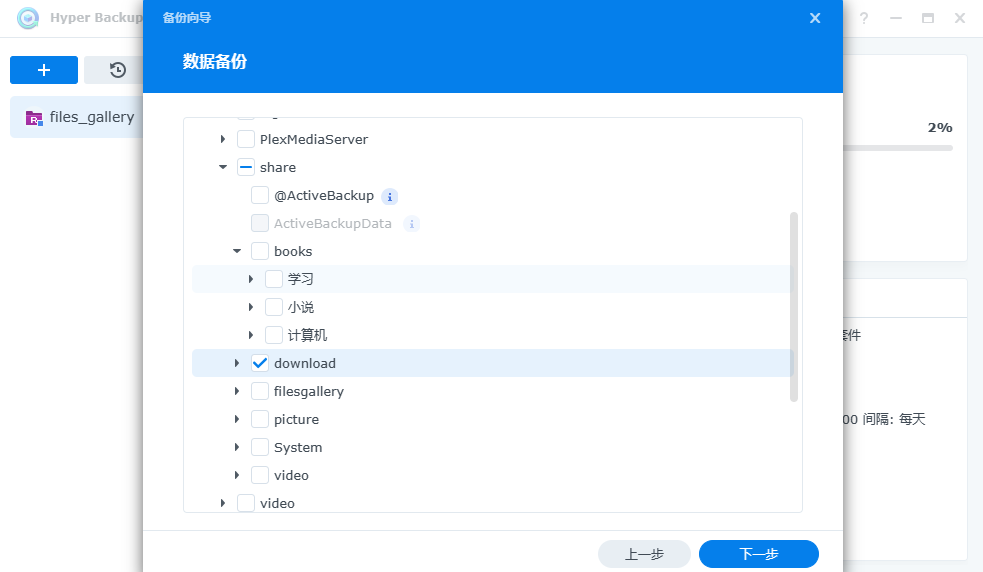
Task: Open the backup history clock icon
Action: click(117, 70)
